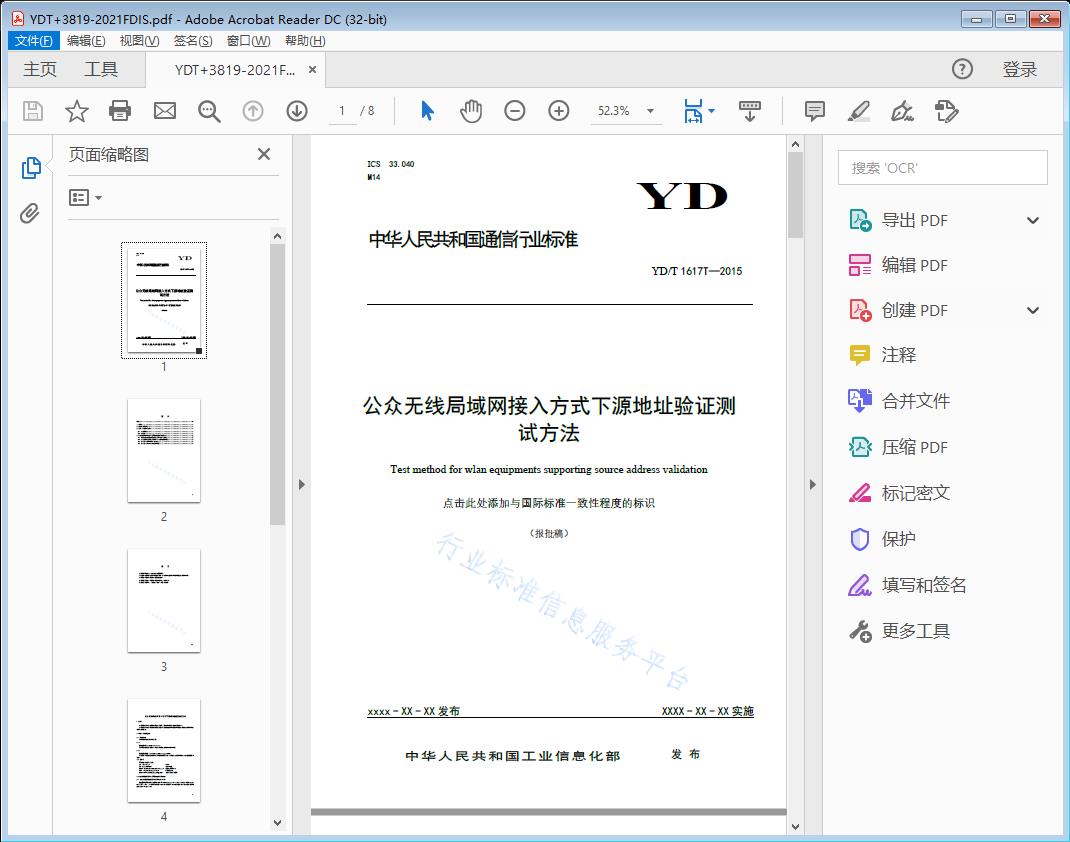Activate the selection arrow tool

pyautogui.click(x=425, y=111)
